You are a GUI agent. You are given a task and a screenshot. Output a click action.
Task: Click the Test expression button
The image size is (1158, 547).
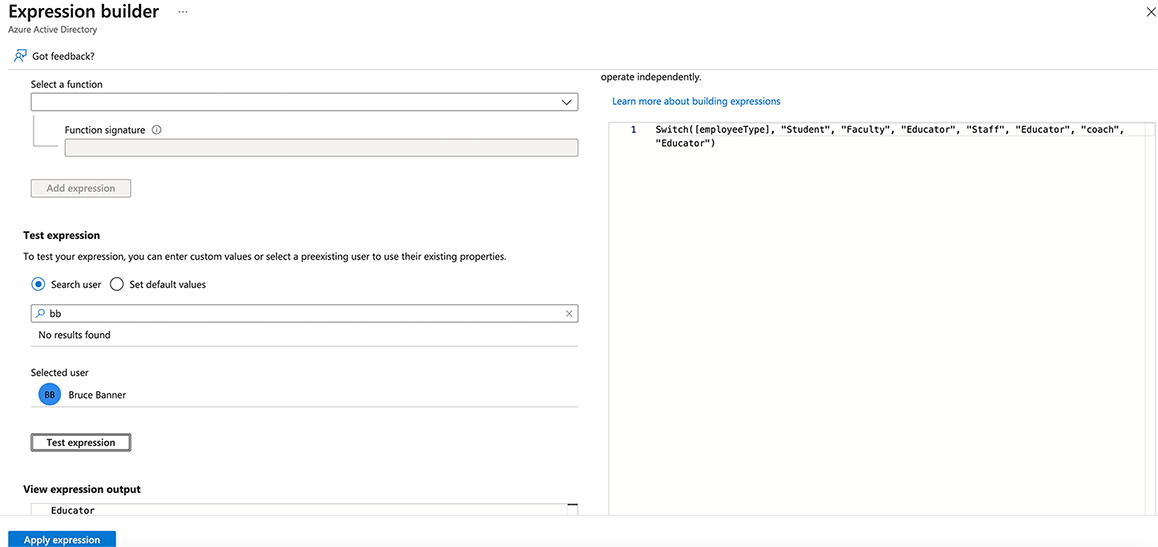[x=81, y=442]
